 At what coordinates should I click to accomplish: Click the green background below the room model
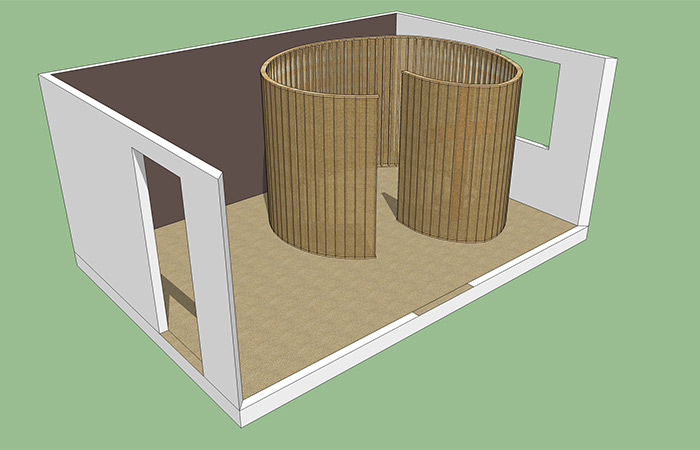[x=450, y=400]
